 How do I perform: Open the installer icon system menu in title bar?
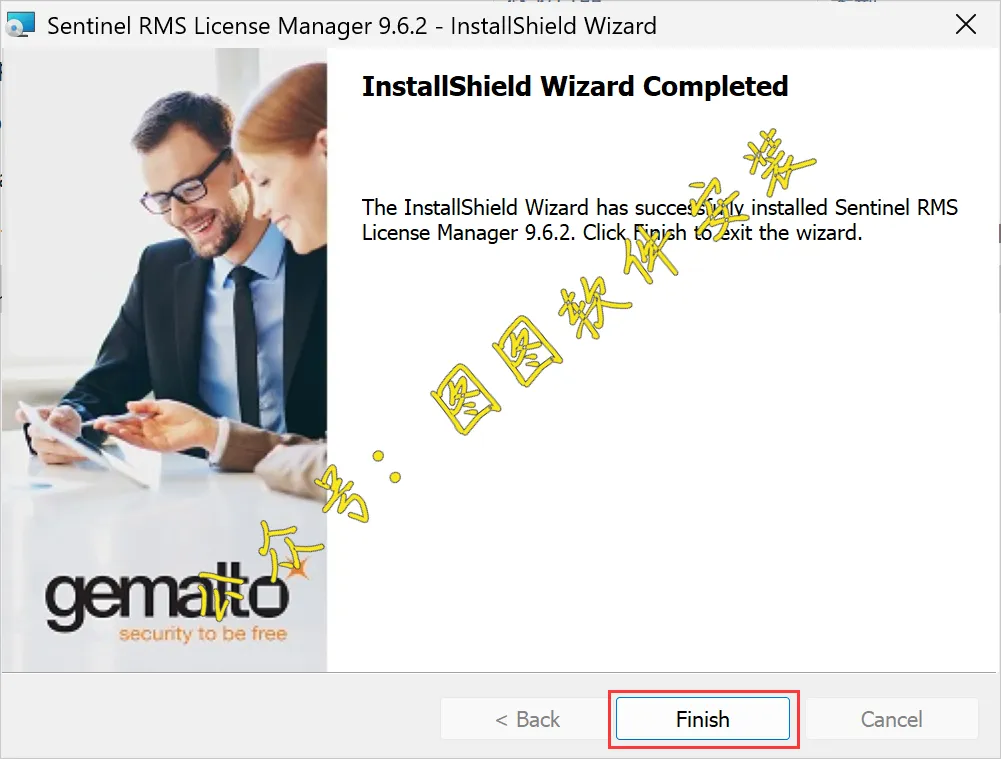tap(19, 25)
